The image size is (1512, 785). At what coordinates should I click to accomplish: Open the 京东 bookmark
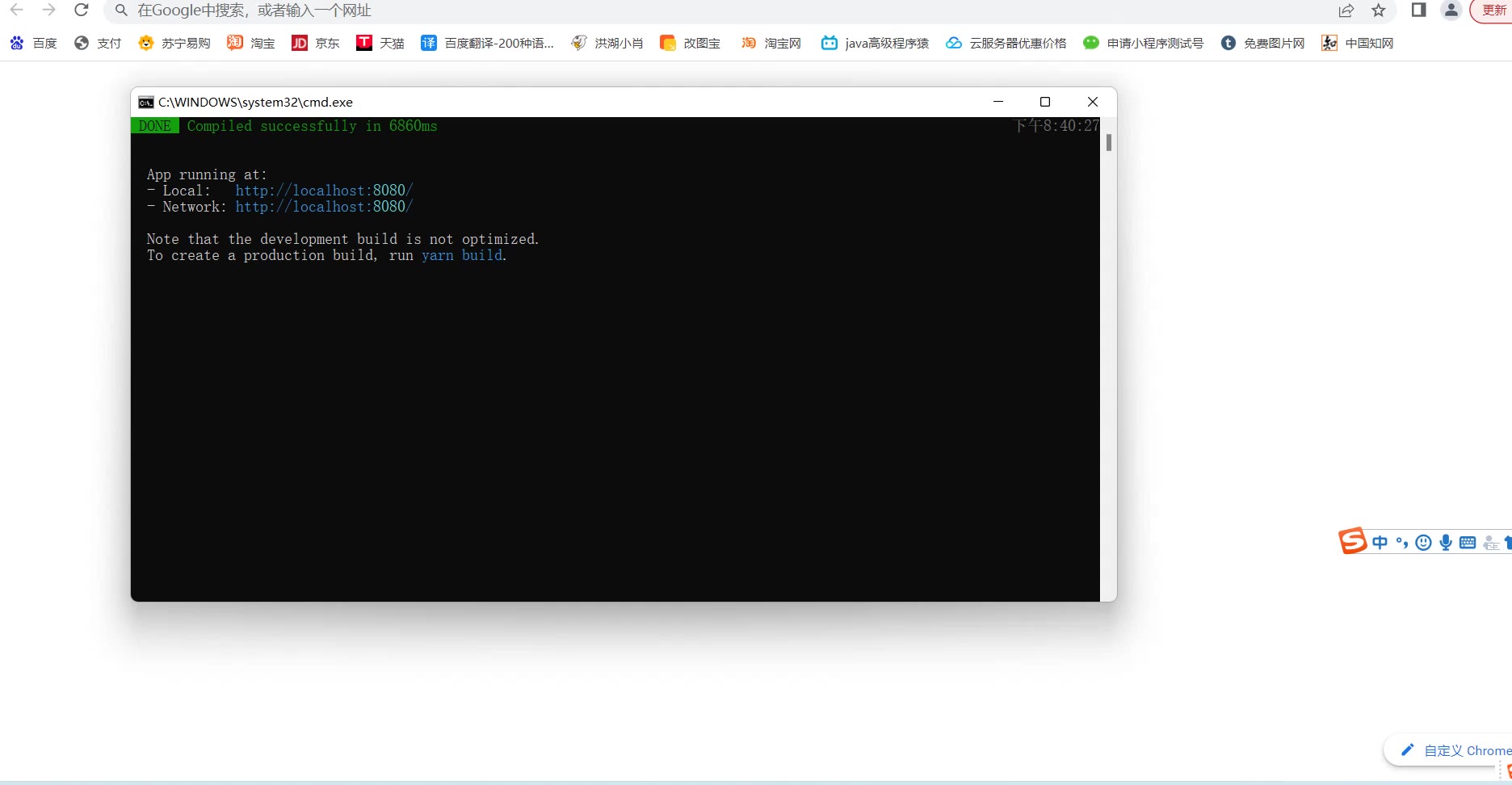(316, 43)
